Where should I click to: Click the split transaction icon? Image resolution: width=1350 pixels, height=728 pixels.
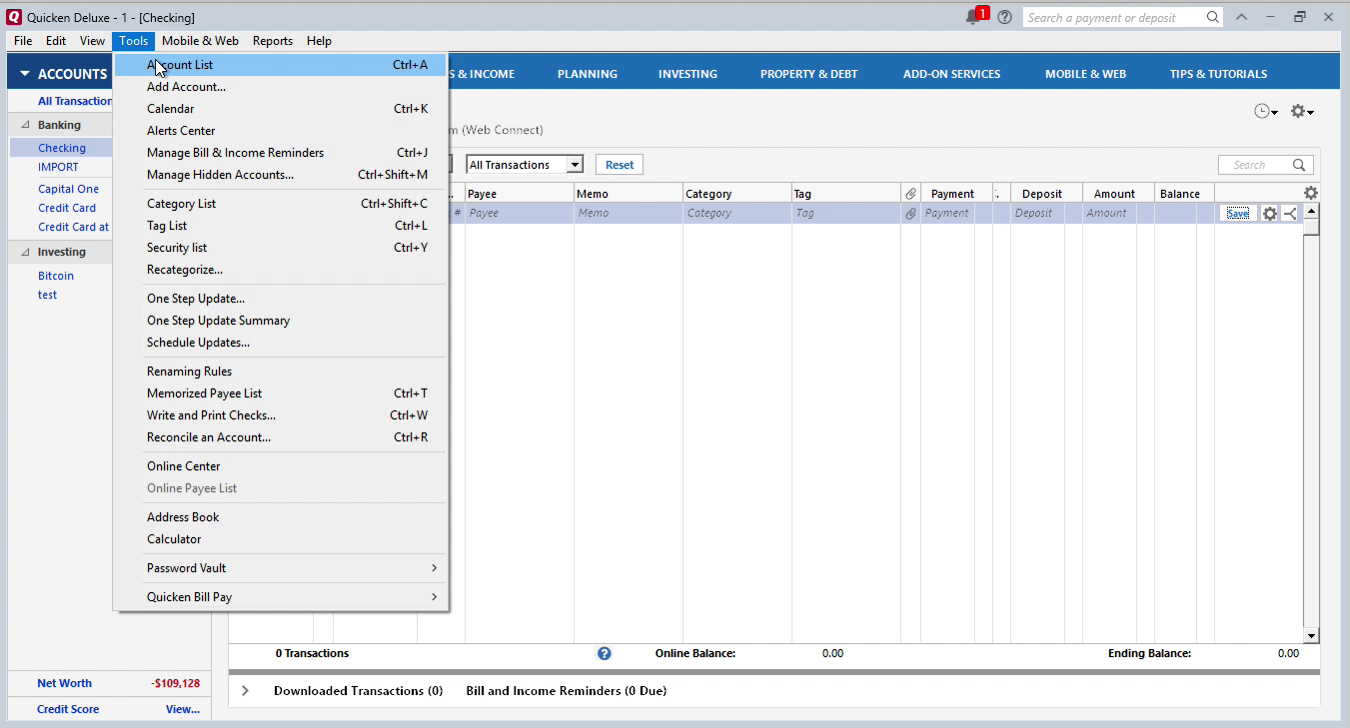pos(1290,213)
